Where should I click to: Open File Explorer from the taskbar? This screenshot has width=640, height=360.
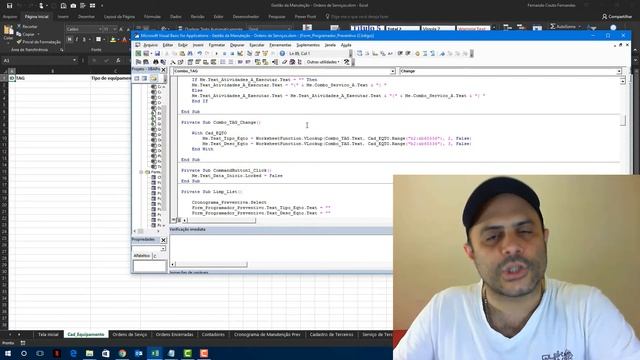[x=89, y=353]
